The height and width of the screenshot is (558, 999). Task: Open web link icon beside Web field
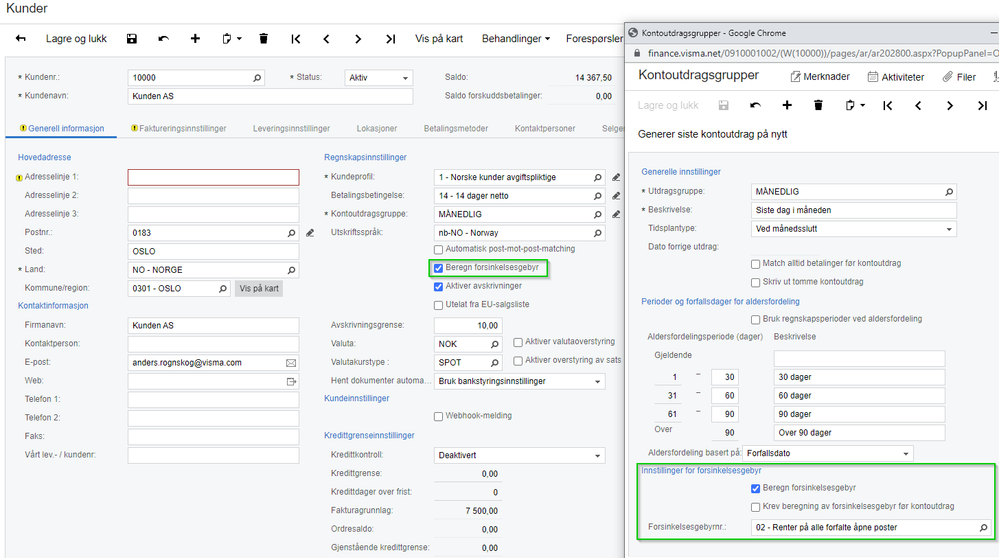coord(291,382)
